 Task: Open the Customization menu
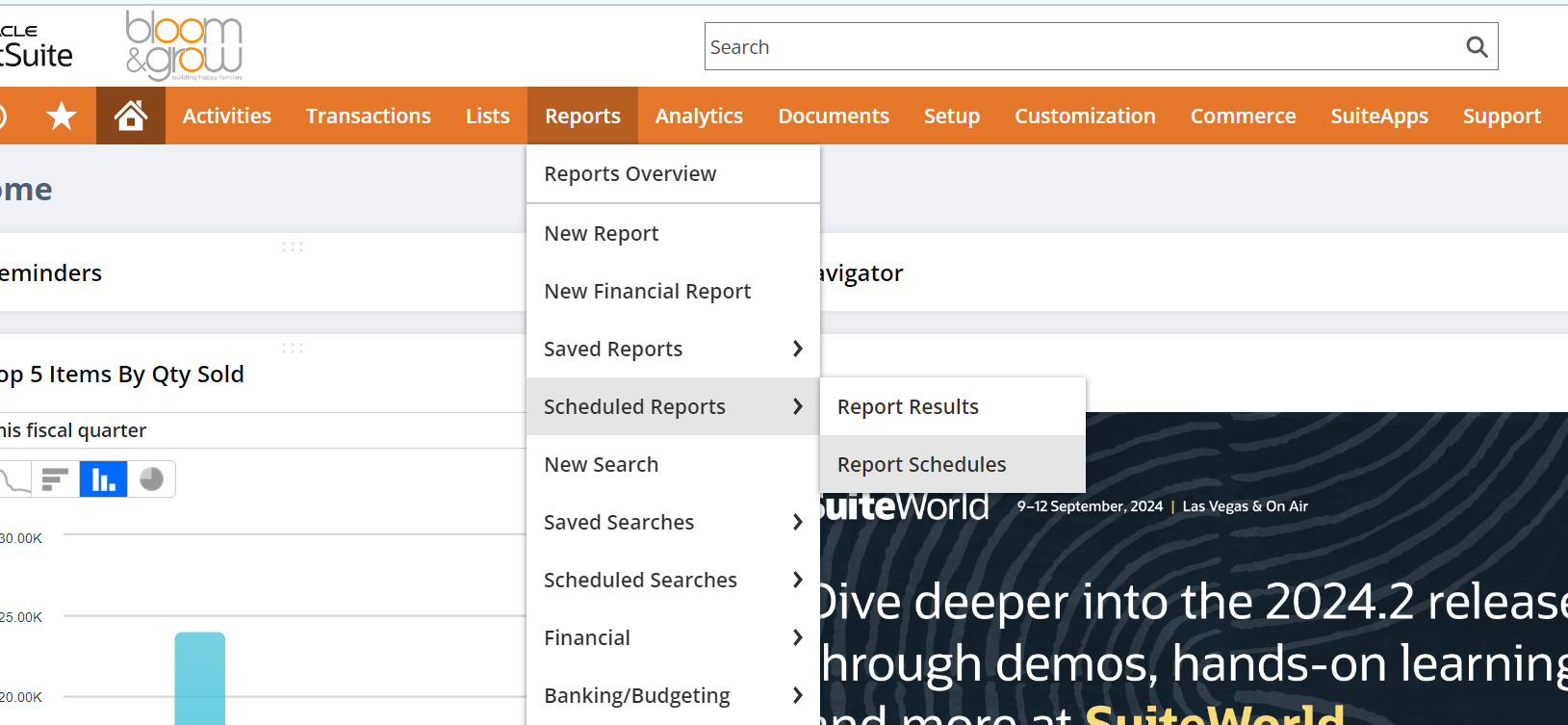point(1085,116)
